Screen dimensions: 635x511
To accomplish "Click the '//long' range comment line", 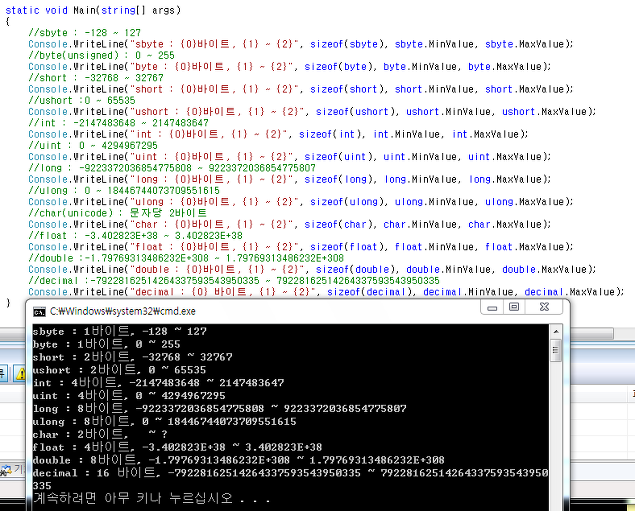I will tap(172, 168).
